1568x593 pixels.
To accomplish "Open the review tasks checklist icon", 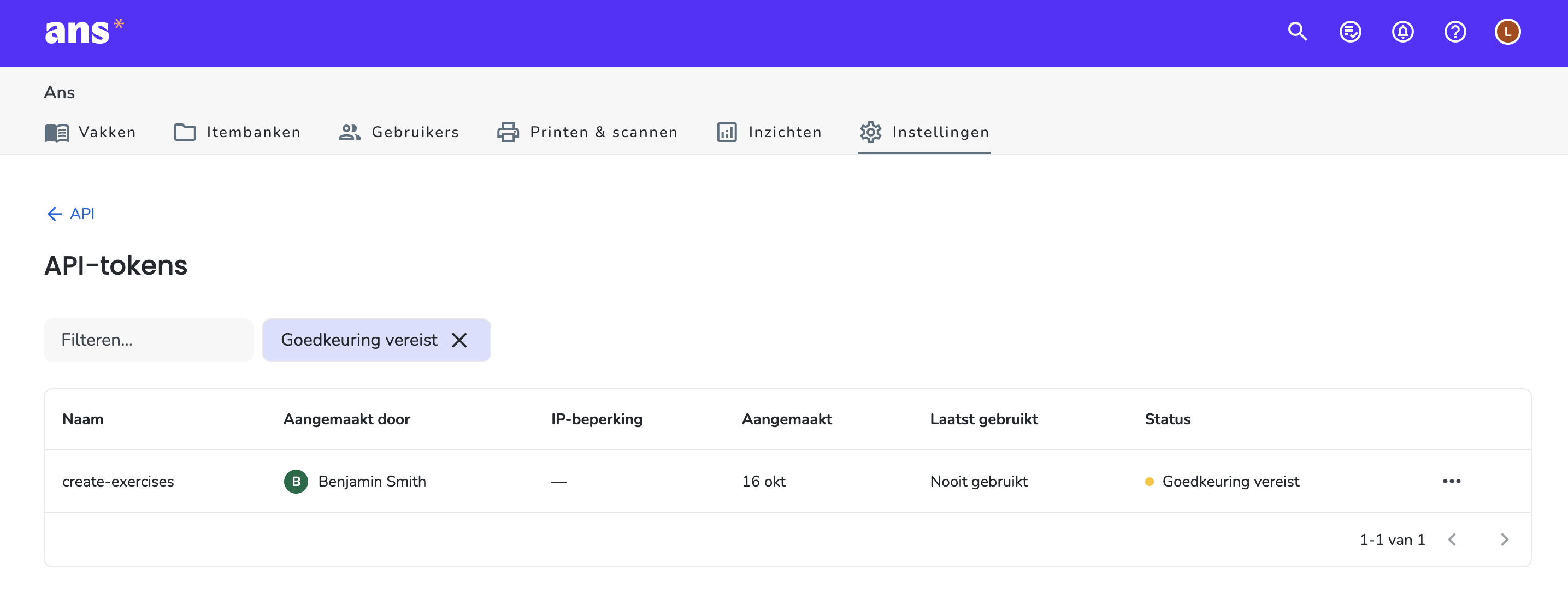I will [1350, 32].
